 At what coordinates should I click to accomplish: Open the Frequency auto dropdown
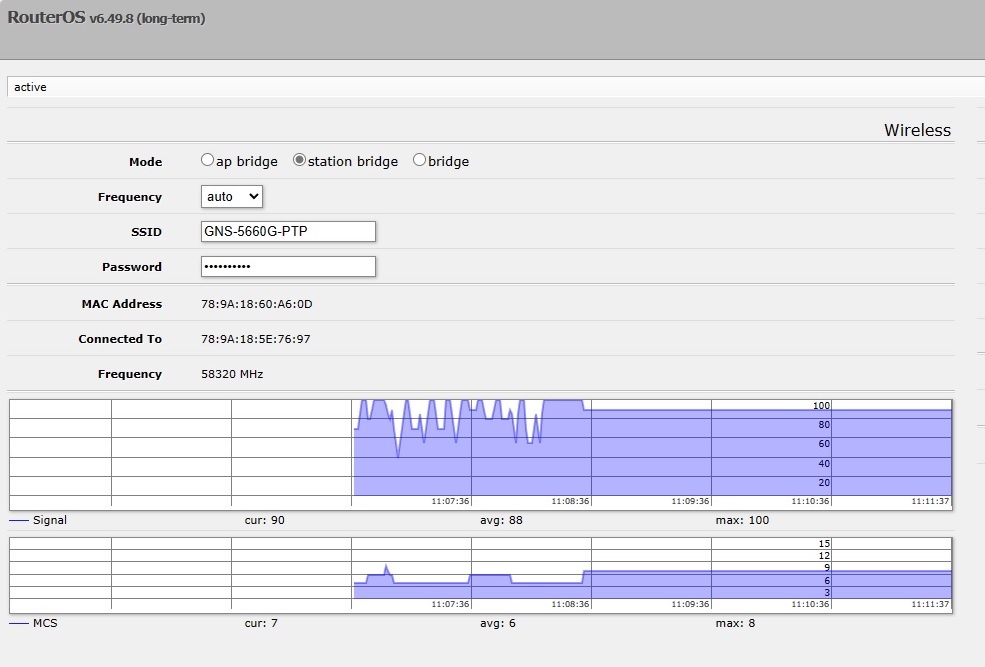(232, 197)
